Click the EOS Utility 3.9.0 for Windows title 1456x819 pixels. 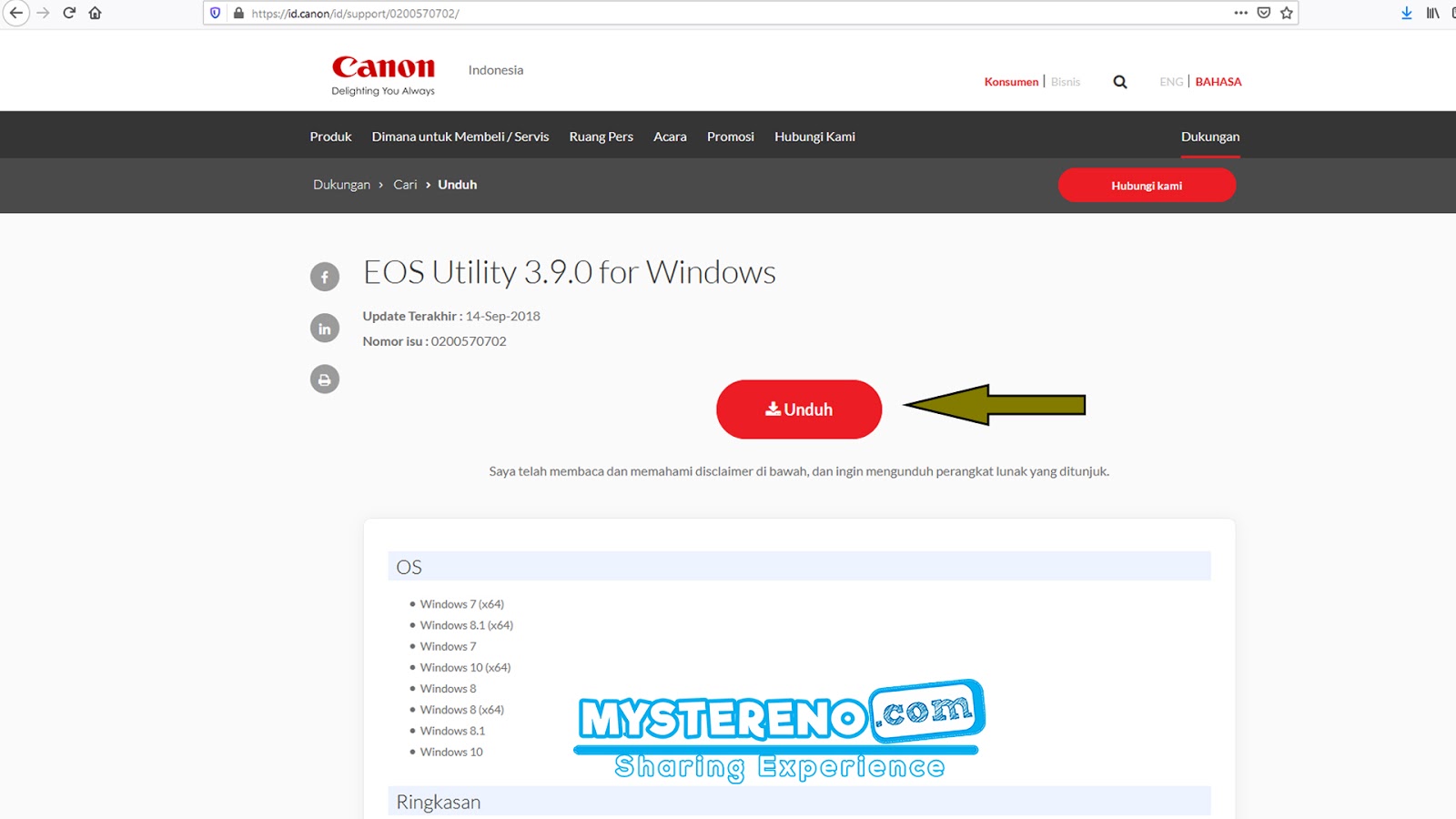pyautogui.click(x=570, y=272)
